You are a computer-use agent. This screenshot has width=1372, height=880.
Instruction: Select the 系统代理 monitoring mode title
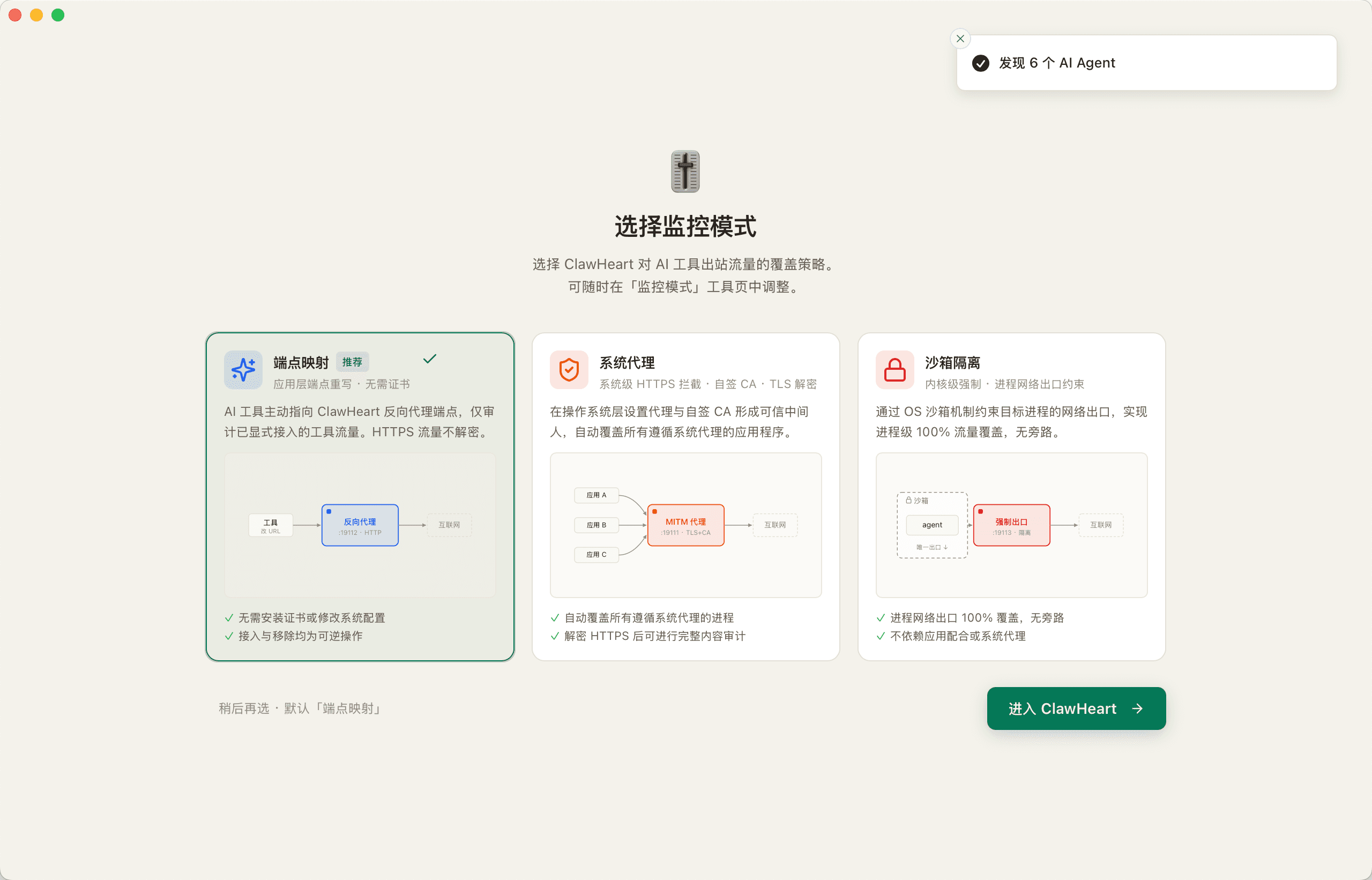click(x=627, y=362)
